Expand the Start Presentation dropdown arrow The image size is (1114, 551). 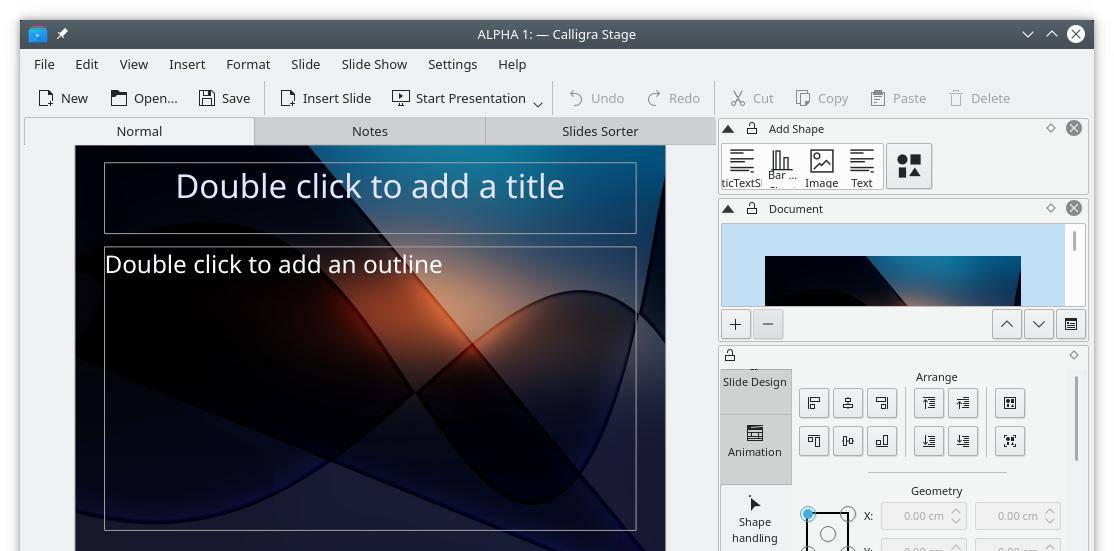pos(538,103)
